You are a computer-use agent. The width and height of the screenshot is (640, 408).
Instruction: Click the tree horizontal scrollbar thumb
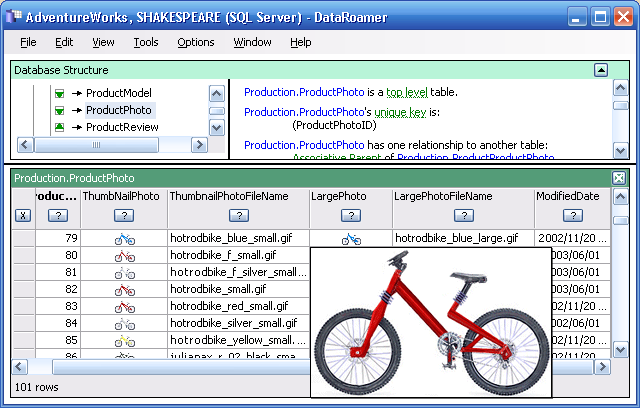click(96, 145)
